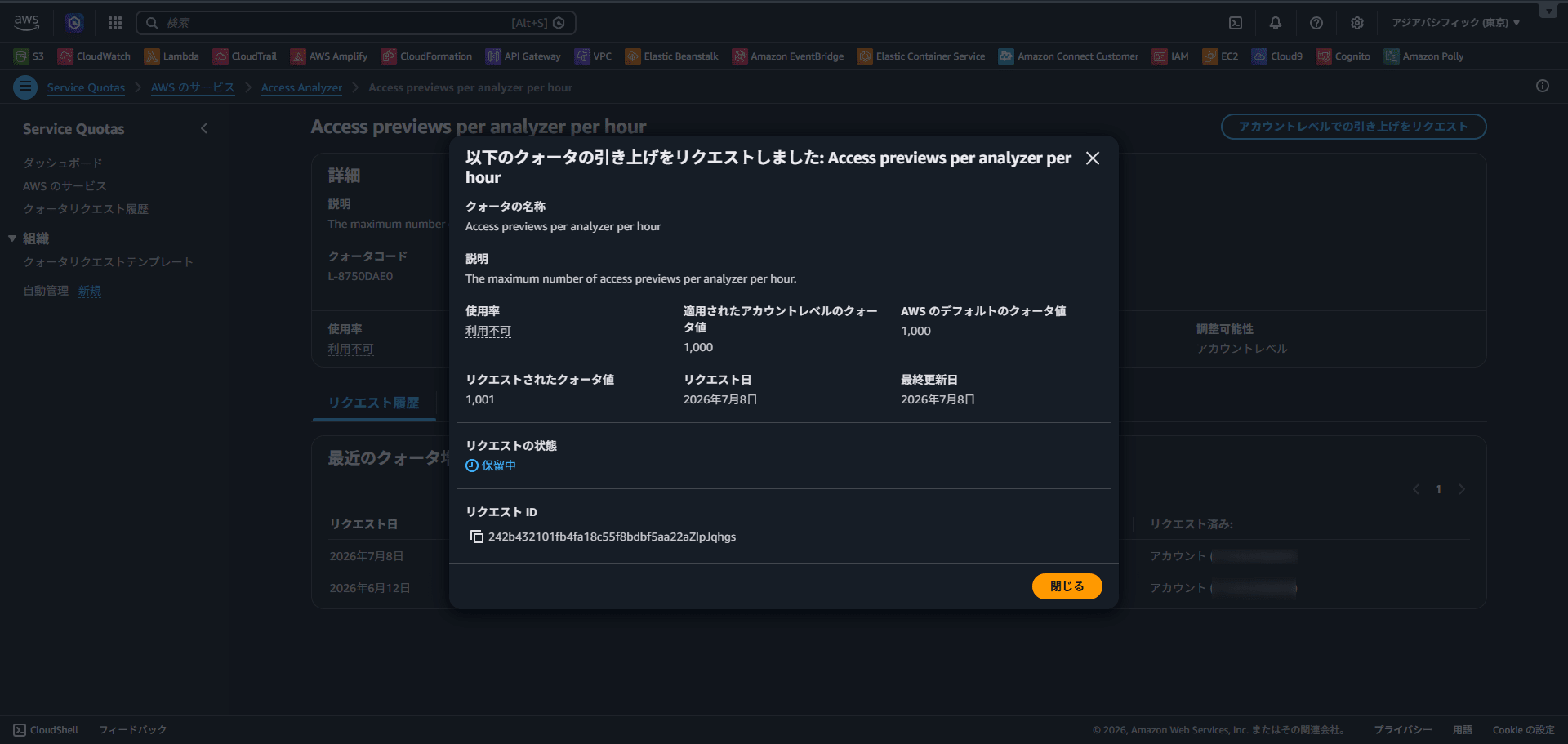Viewport: 1568px width, 744px height.
Task: Open クォータリクエスト履歴 in the sidebar
Action: [86, 209]
